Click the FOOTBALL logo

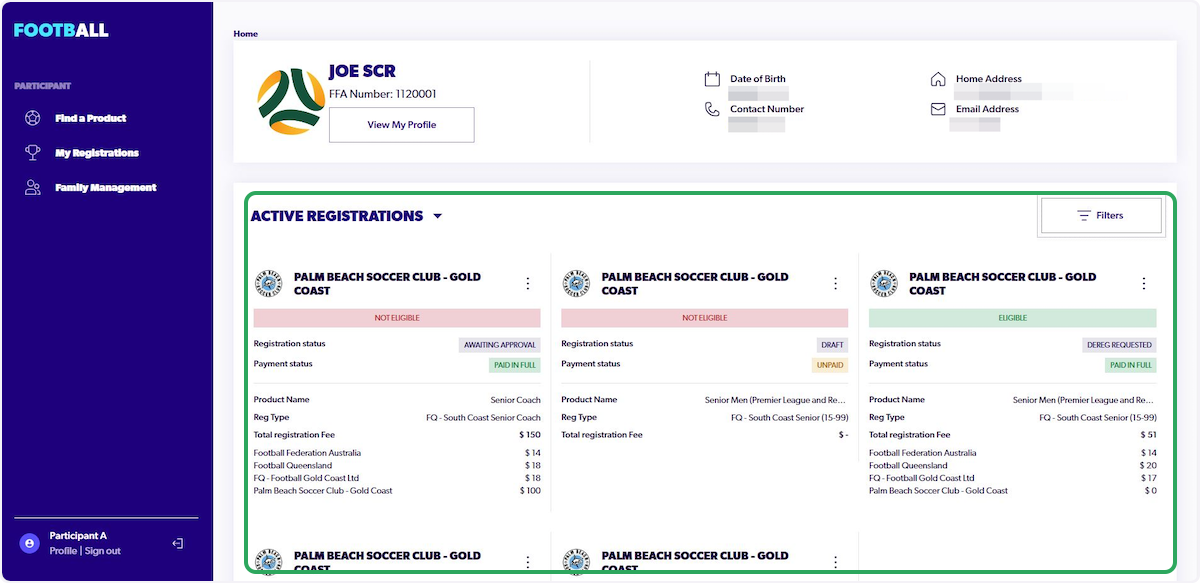click(x=61, y=30)
